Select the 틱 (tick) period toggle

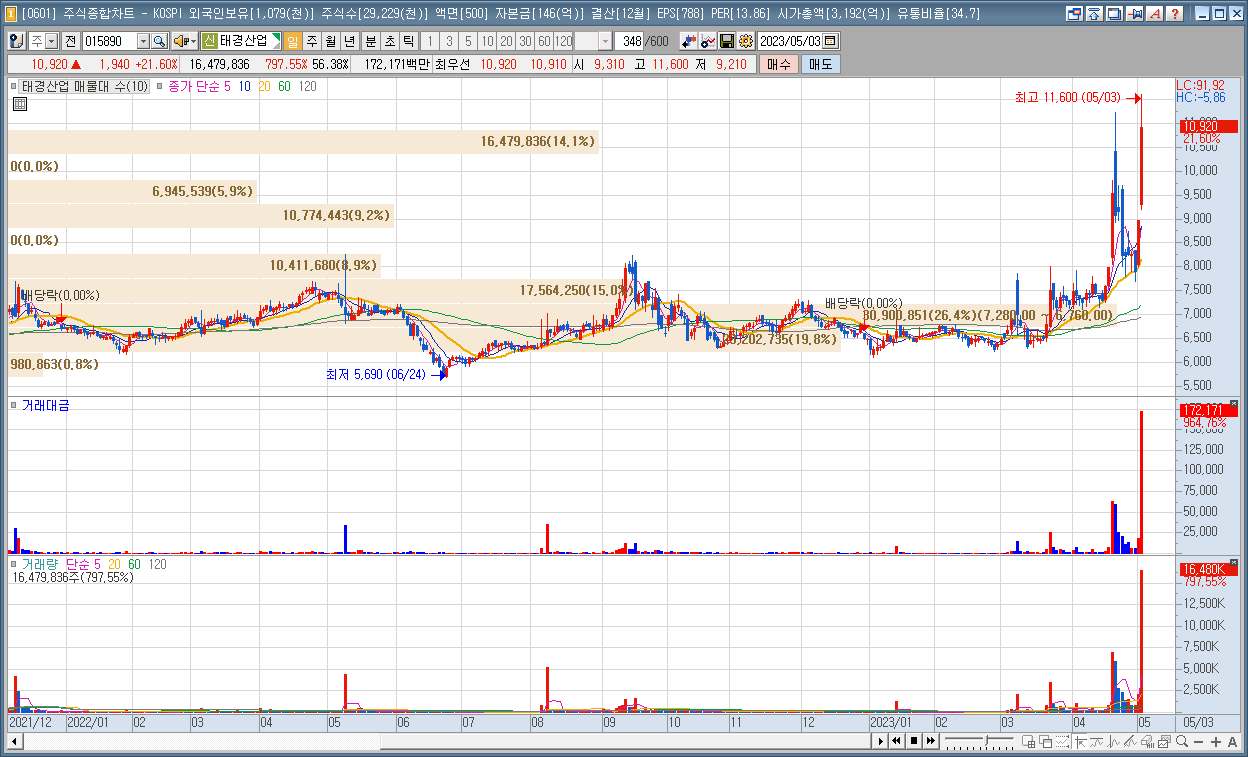(x=408, y=41)
